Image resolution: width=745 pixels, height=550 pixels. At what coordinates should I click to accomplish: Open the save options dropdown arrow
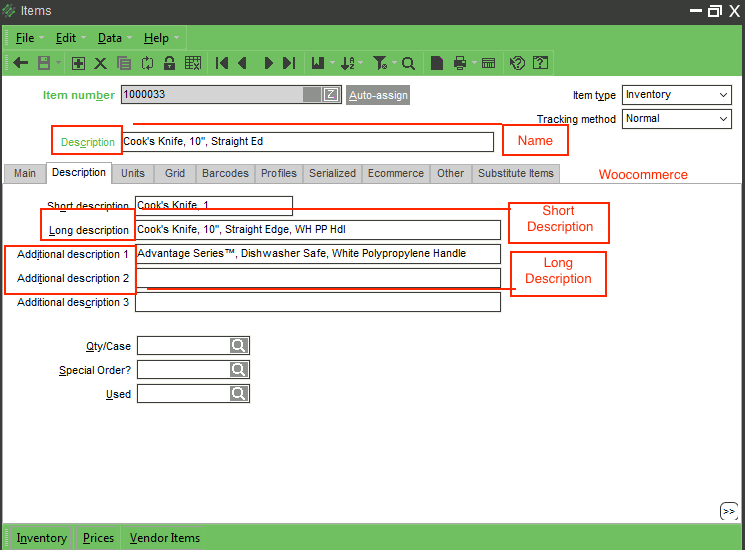click(x=58, y=63)
